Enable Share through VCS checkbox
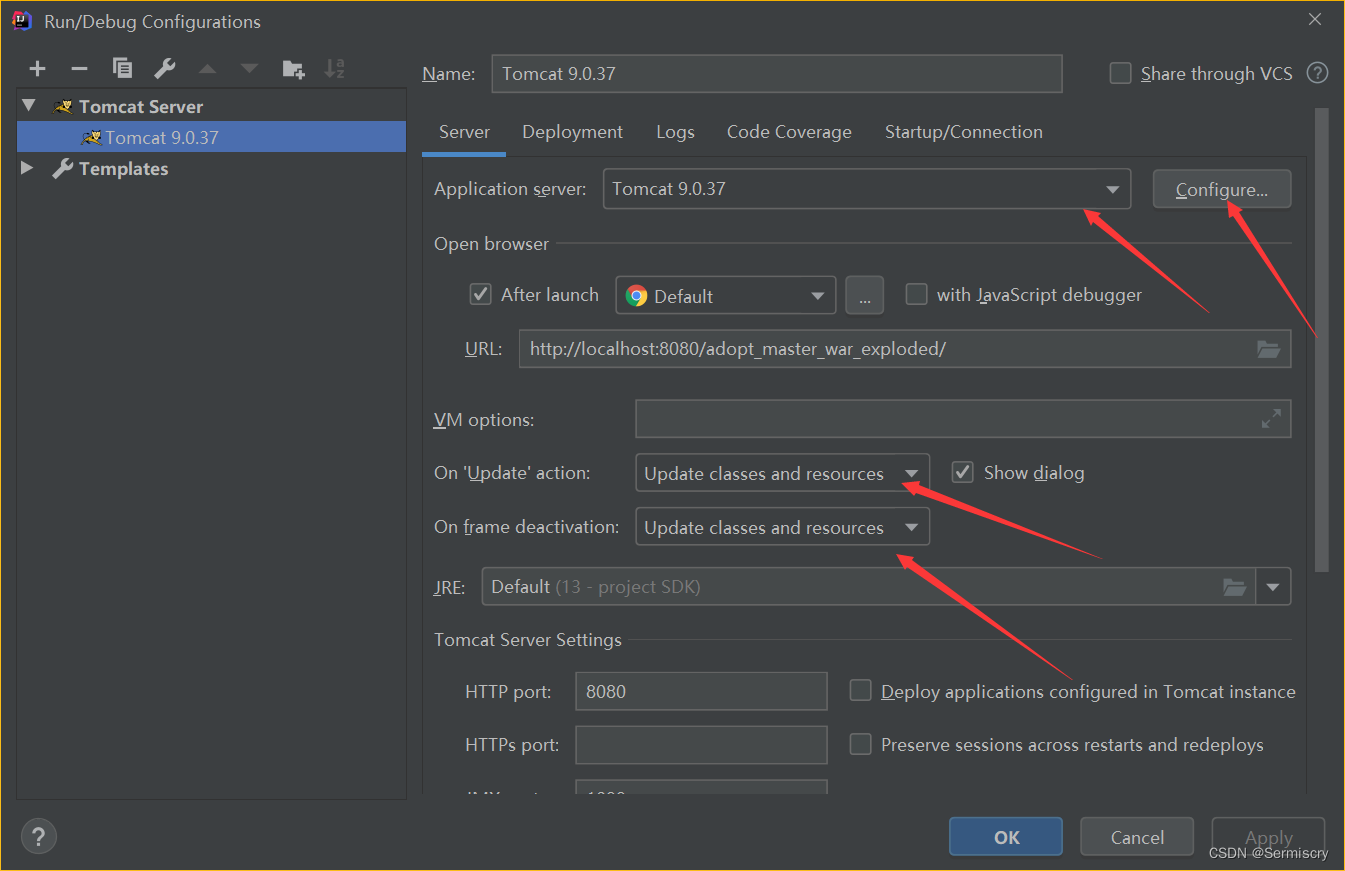 (1121, 73)
